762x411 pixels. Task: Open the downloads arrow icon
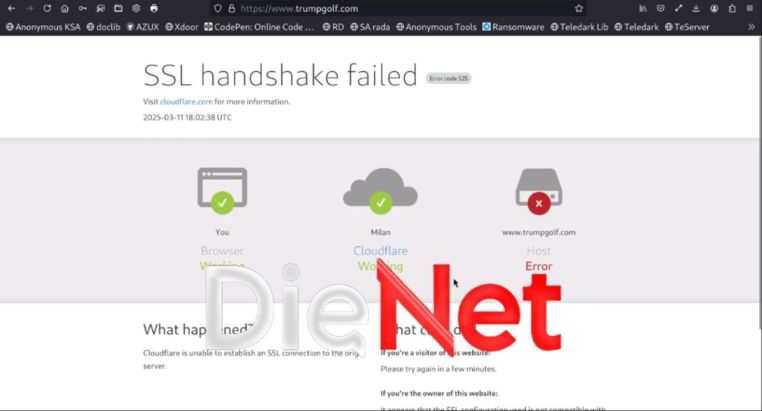696,8
